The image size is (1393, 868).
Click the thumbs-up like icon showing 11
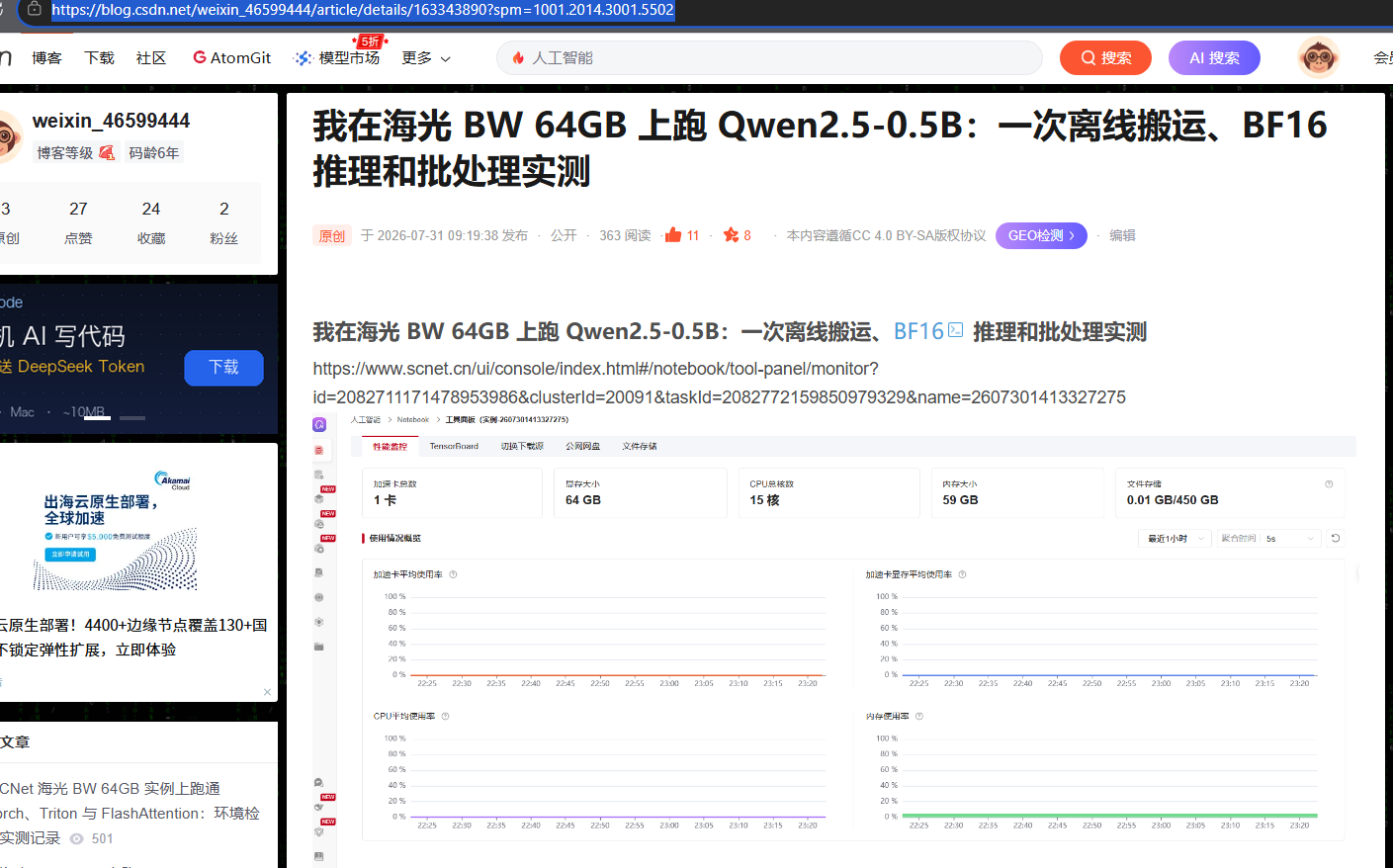[673, 235]
